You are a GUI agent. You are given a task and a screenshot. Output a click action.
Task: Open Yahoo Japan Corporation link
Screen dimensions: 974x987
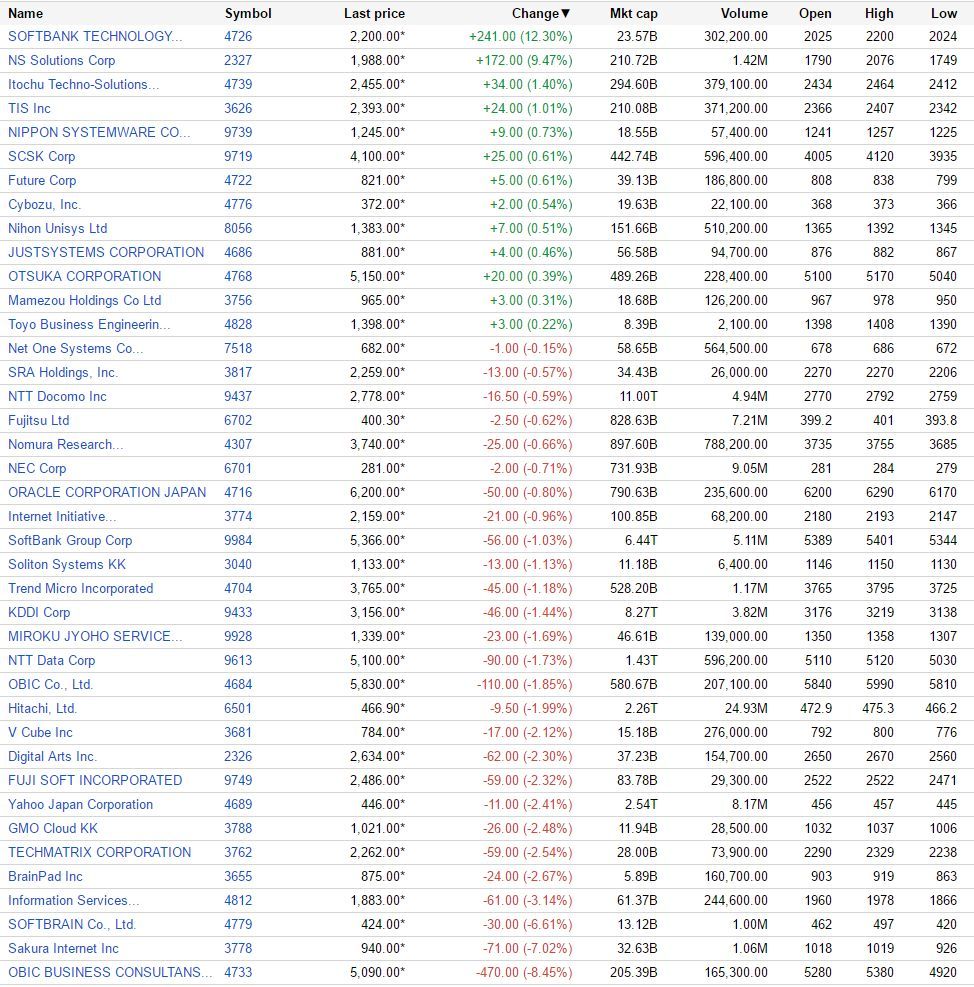pyautogui.click(x=81, y=804)
